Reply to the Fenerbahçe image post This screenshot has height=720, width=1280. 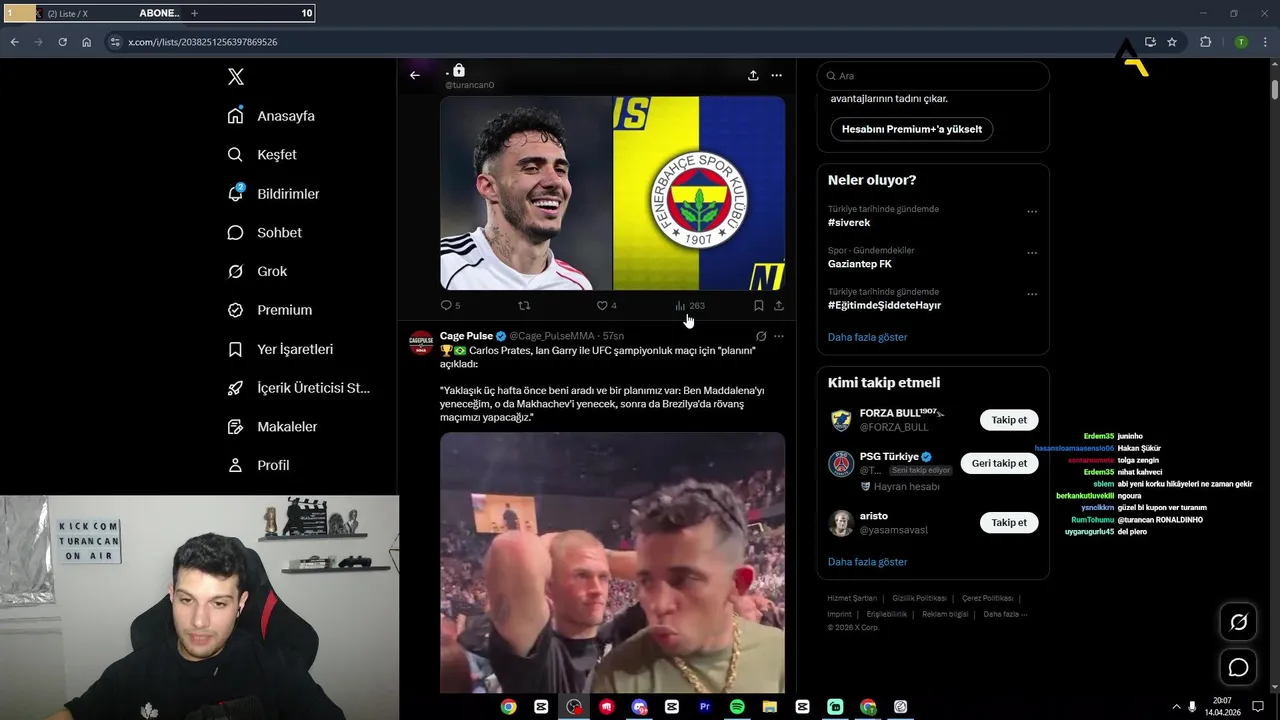click(450, 306)
